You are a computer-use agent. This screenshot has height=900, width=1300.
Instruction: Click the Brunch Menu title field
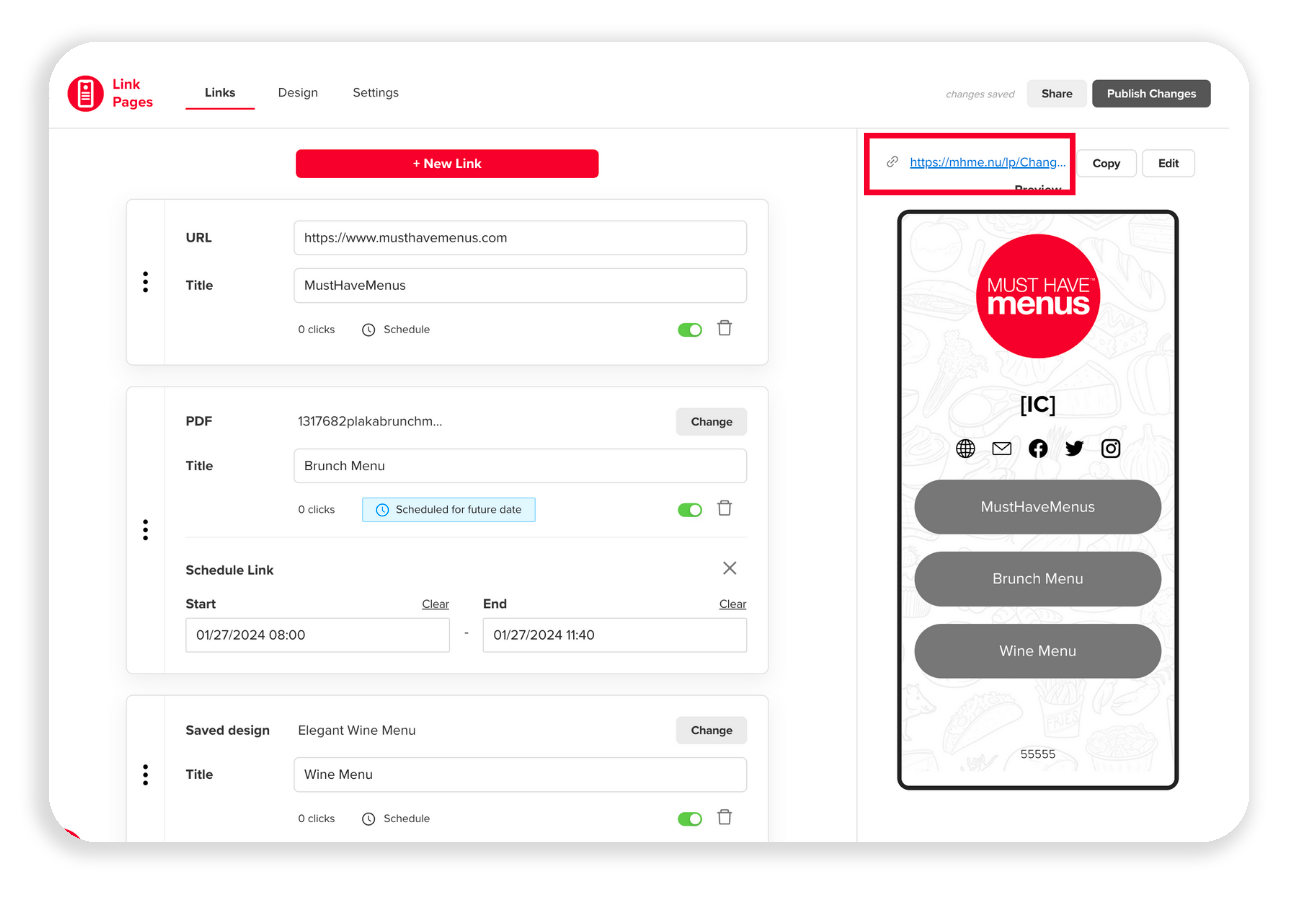click(x=520, y=466)
